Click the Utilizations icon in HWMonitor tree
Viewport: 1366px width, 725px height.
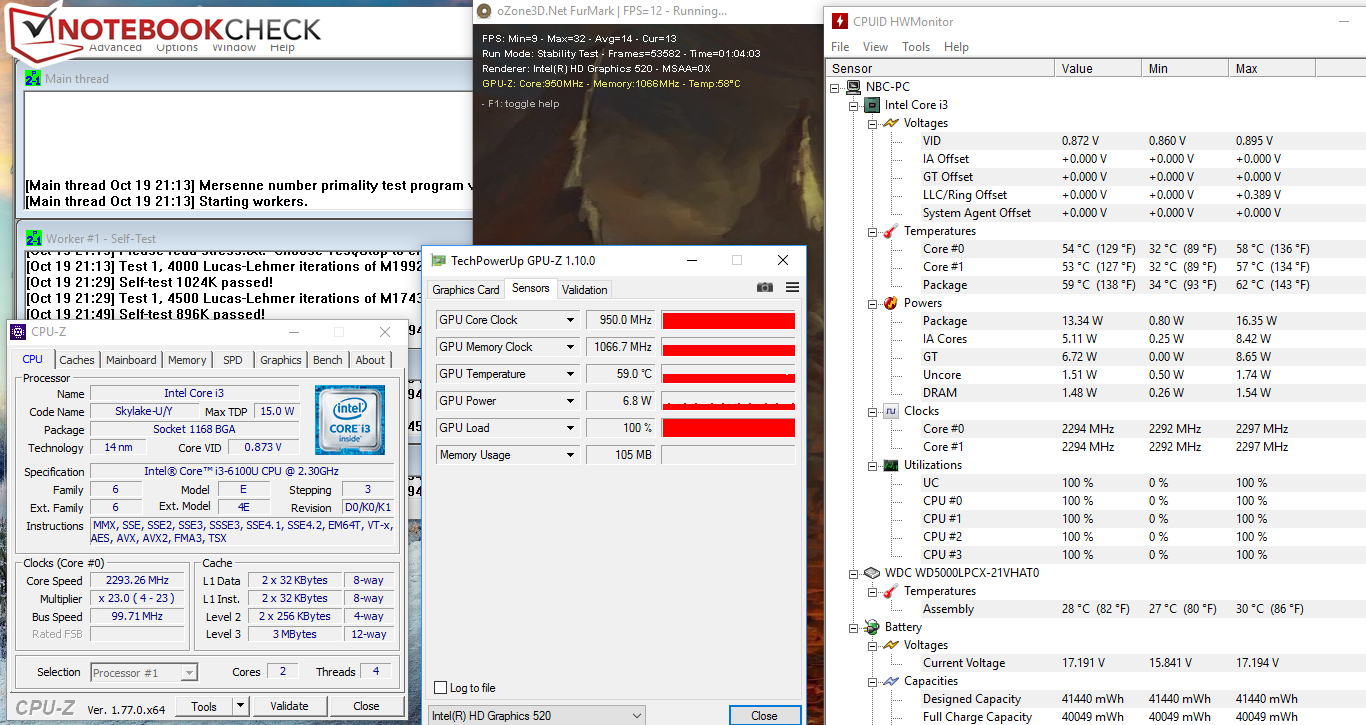coord(890,465)
